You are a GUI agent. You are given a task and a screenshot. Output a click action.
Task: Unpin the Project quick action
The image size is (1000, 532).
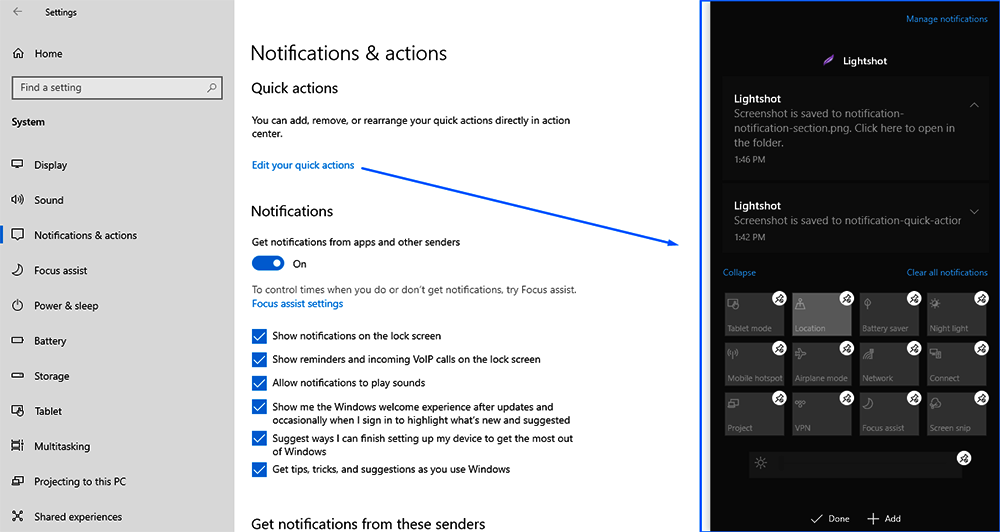(779, 398)
